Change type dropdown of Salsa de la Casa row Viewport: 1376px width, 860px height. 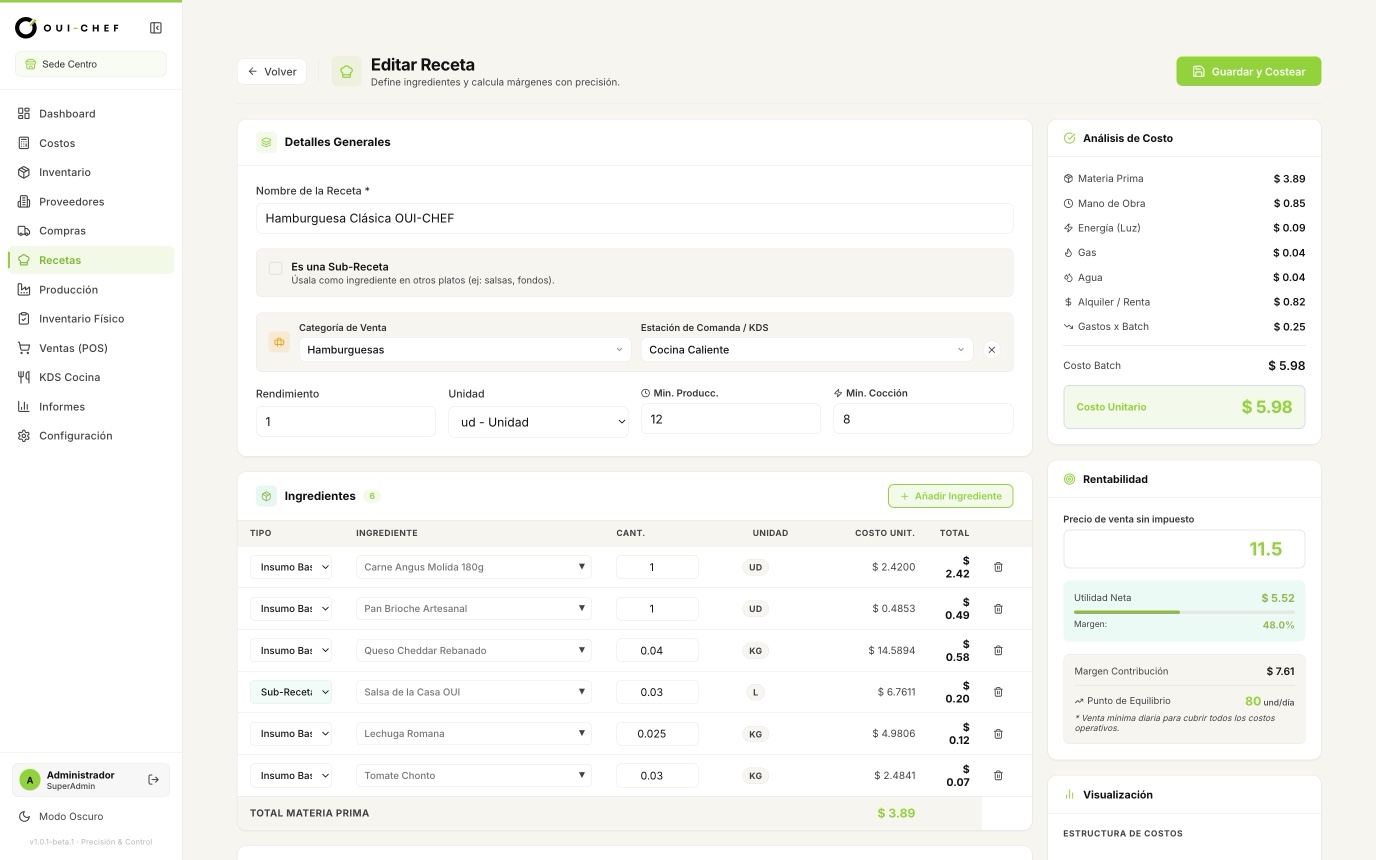click(x=291, y=692)
